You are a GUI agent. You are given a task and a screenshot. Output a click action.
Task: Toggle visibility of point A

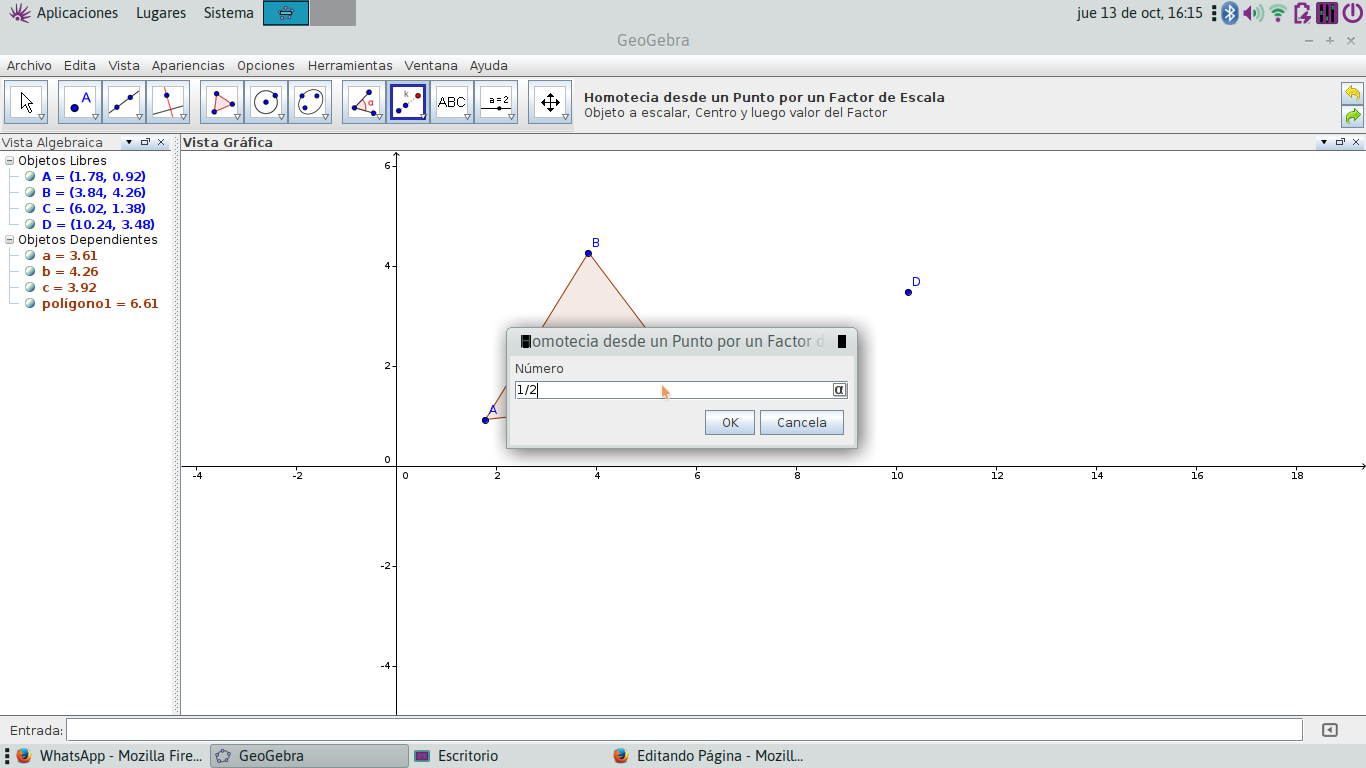coord(30,177)
